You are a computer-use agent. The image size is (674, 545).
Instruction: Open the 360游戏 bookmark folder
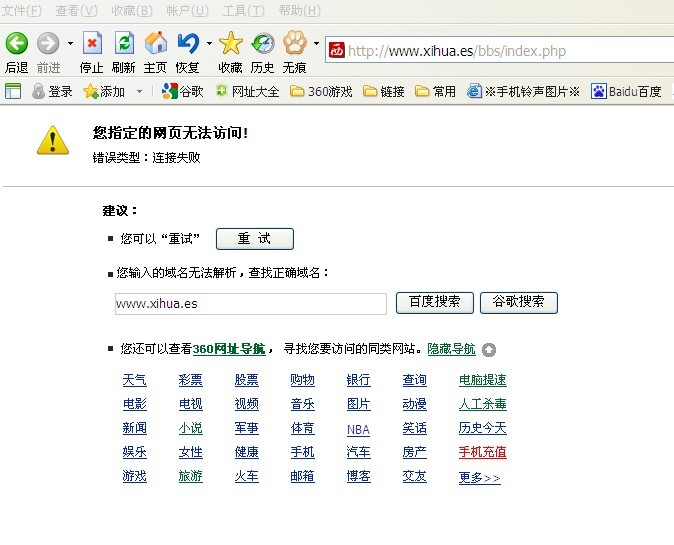322,92
